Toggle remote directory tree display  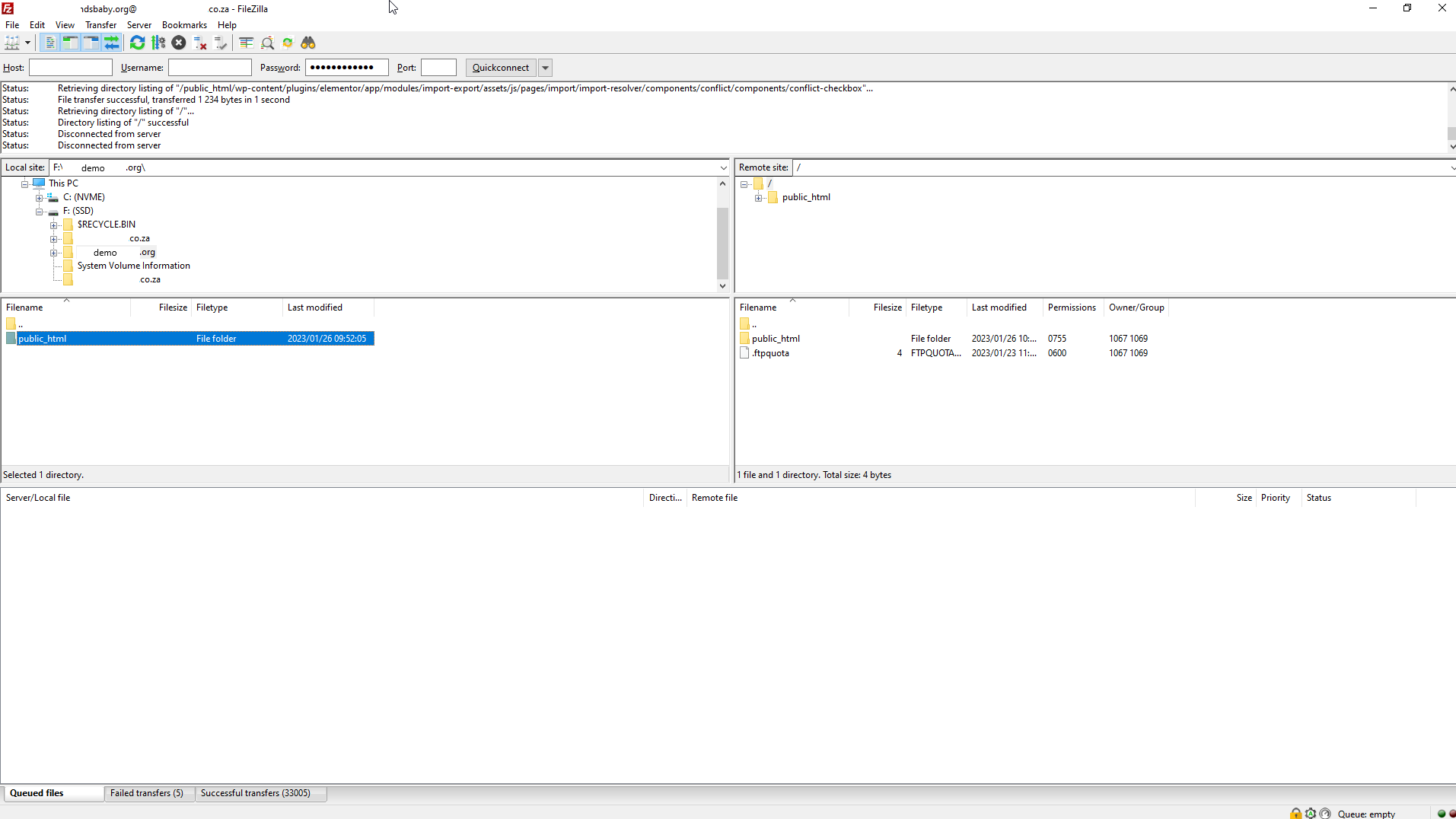point(91,43)
